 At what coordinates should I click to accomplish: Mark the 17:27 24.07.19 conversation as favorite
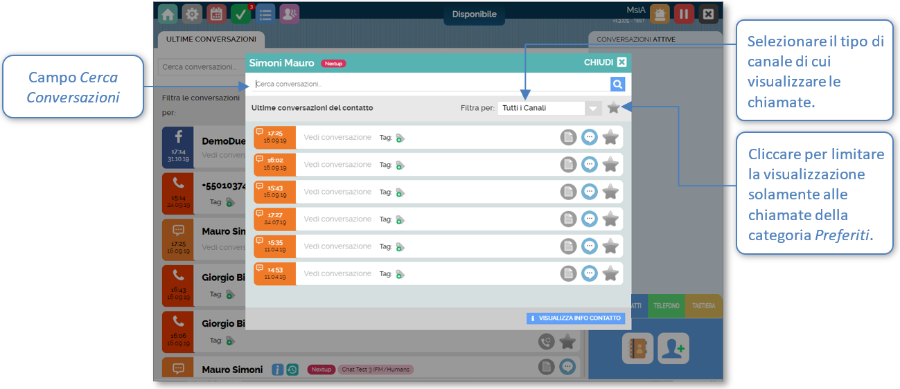pos(611,219)
